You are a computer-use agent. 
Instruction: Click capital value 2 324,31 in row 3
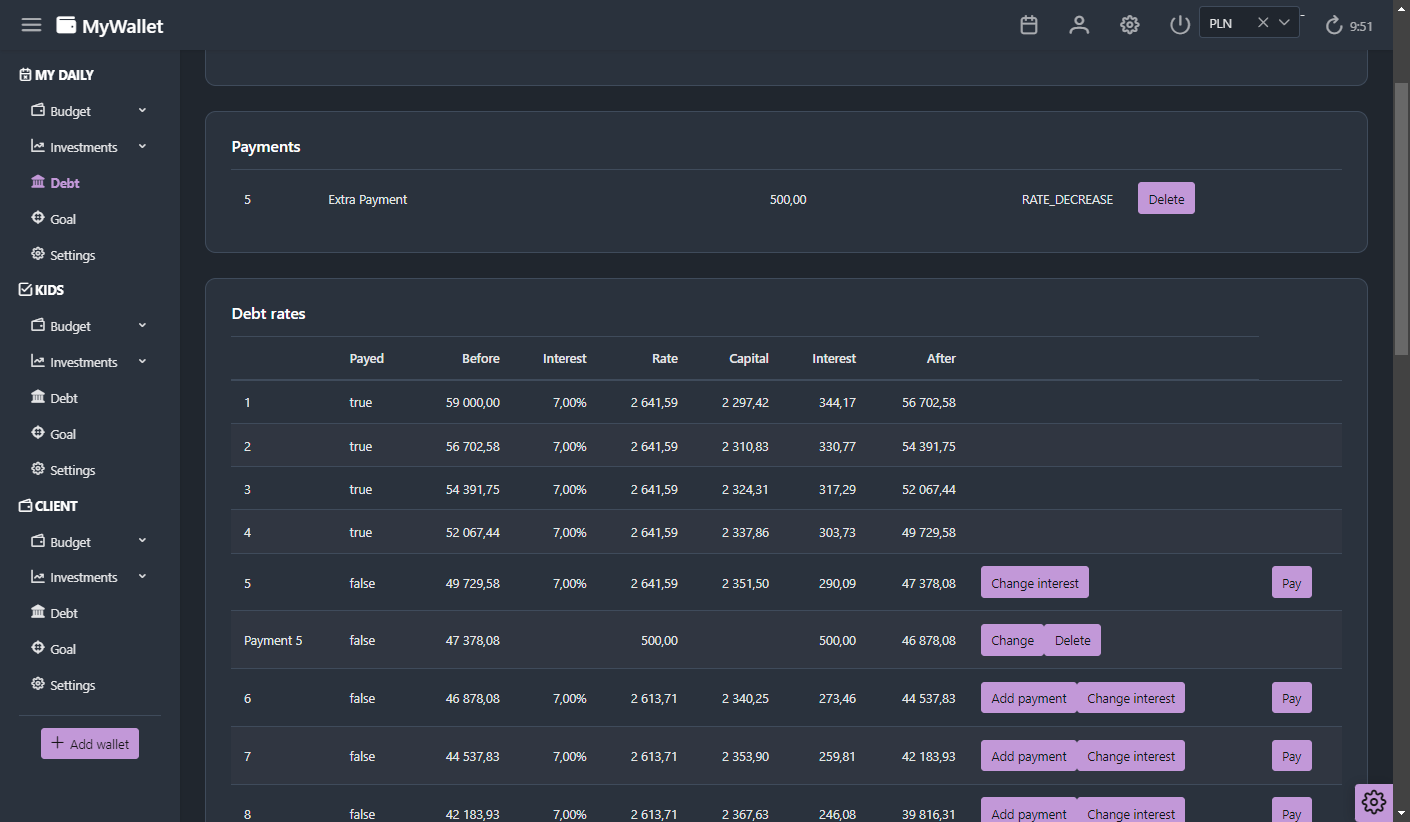point(745,489)
